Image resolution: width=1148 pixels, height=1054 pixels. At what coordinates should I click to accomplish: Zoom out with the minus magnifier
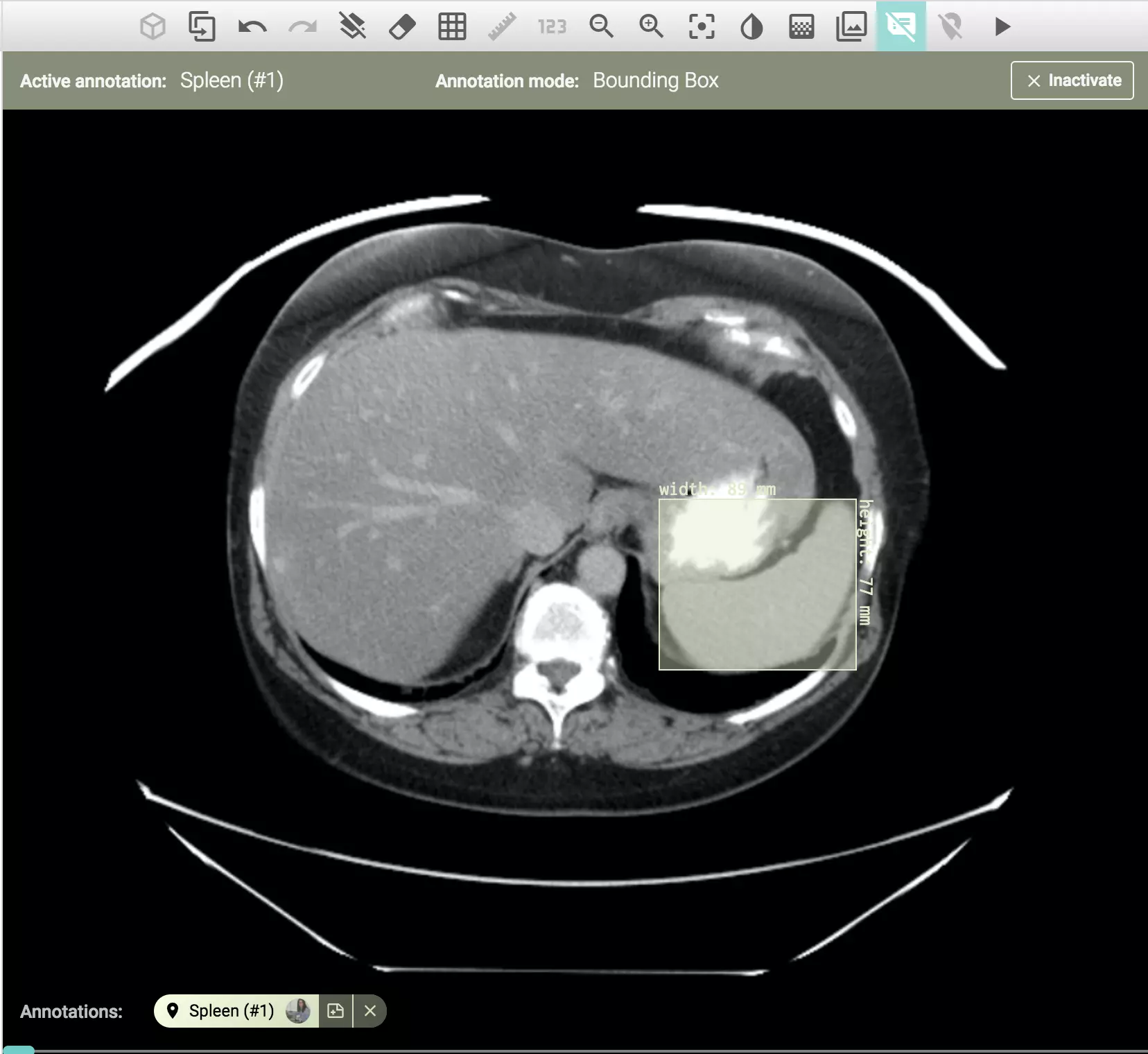601,27
